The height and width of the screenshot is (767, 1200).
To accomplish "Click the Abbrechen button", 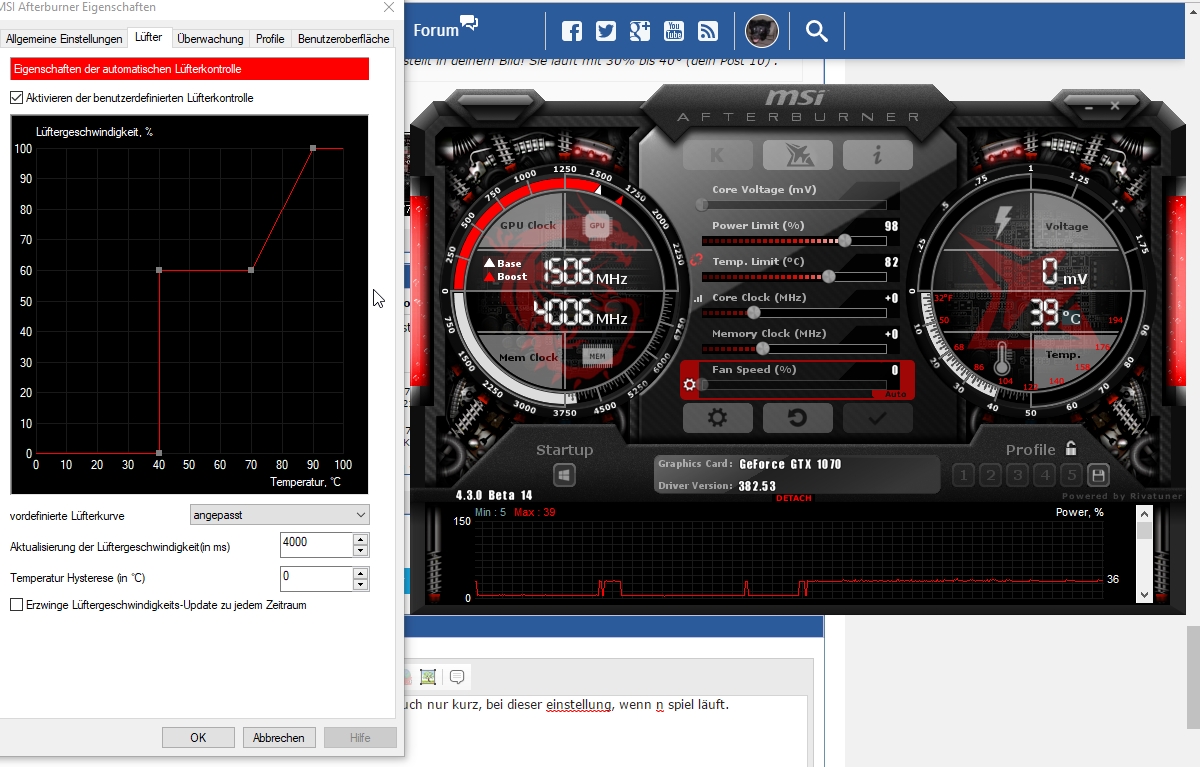I will point(279,737).
